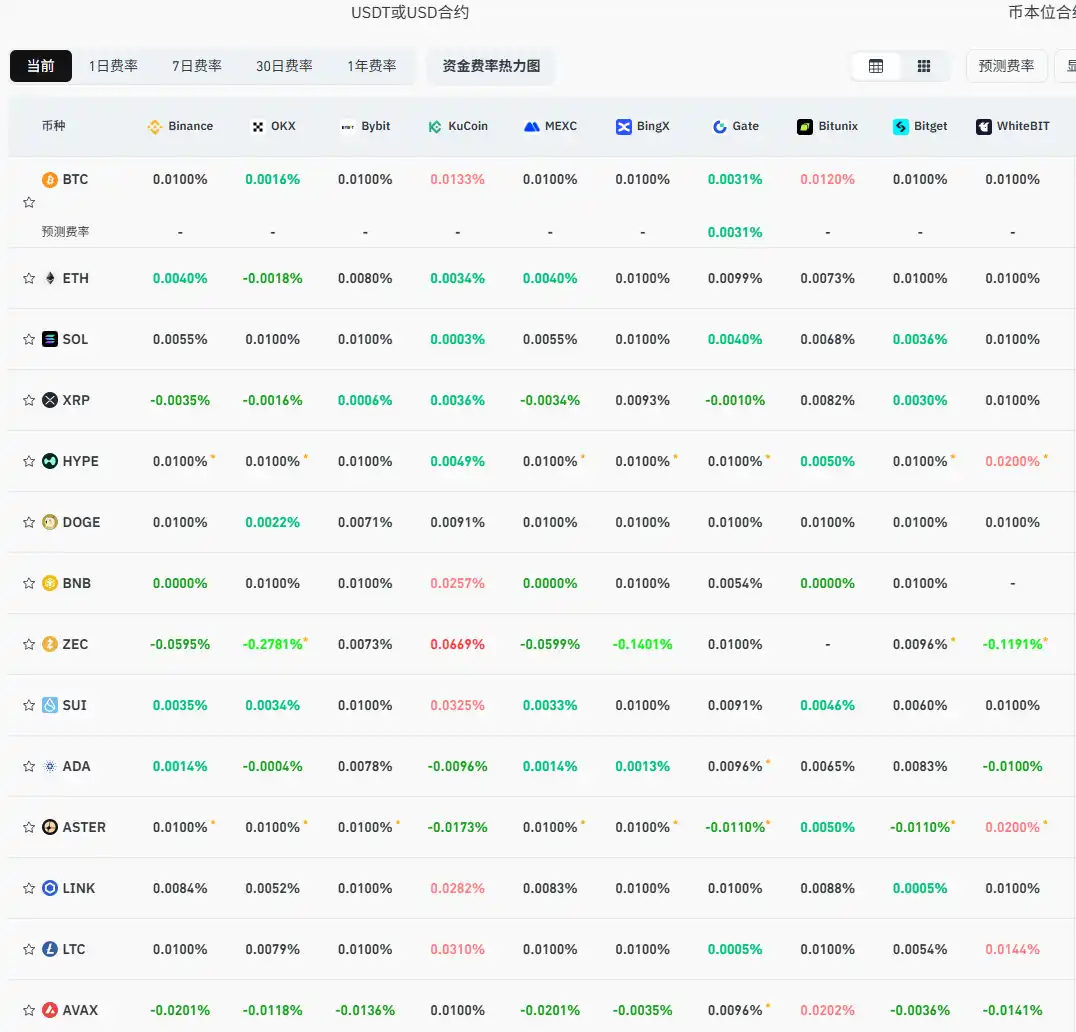Click ZEC OKX rate -0.2781%

(272, 645)
